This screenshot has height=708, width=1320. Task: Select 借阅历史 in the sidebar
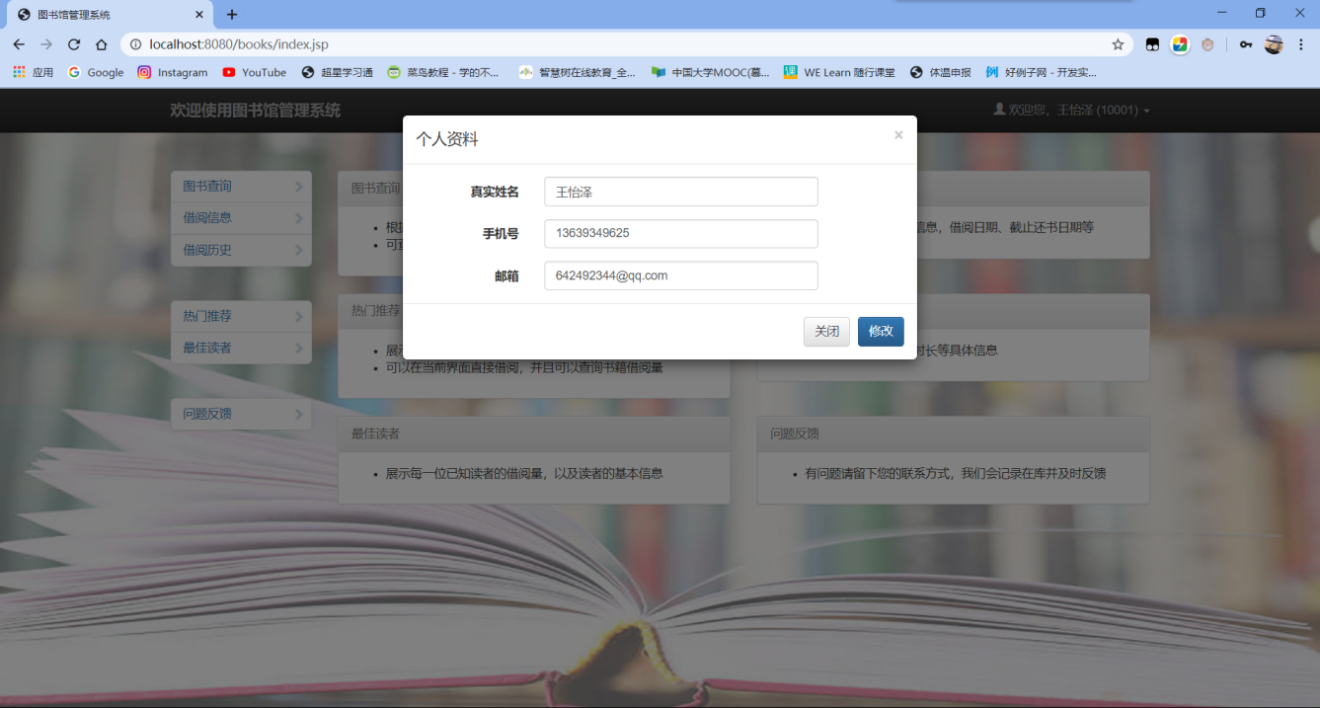pyautogui.click(x=241, y=250)
